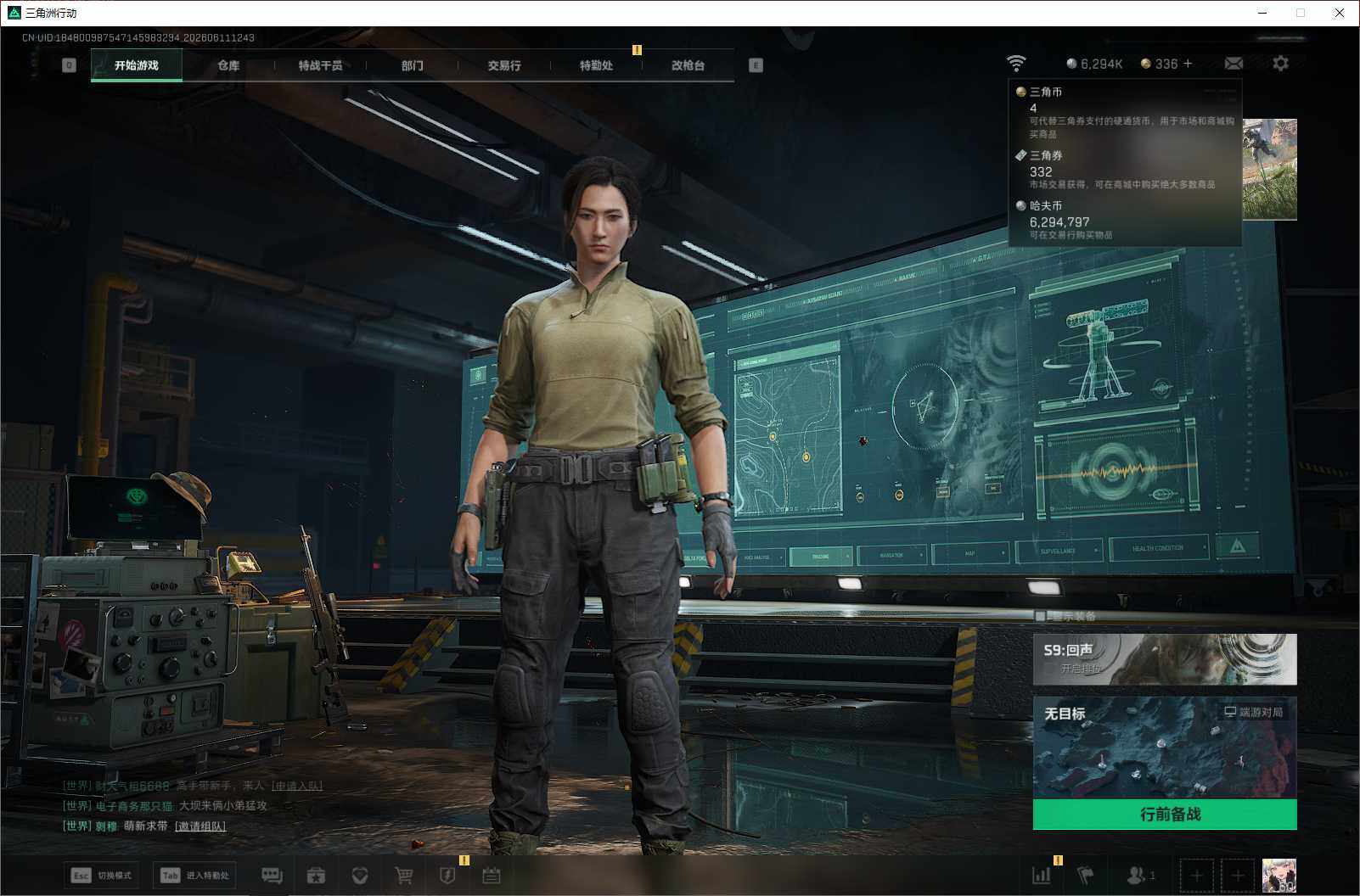Open the 特战干员 tab
Viewport: 1360px width, 896px height.
click(320, 65)
